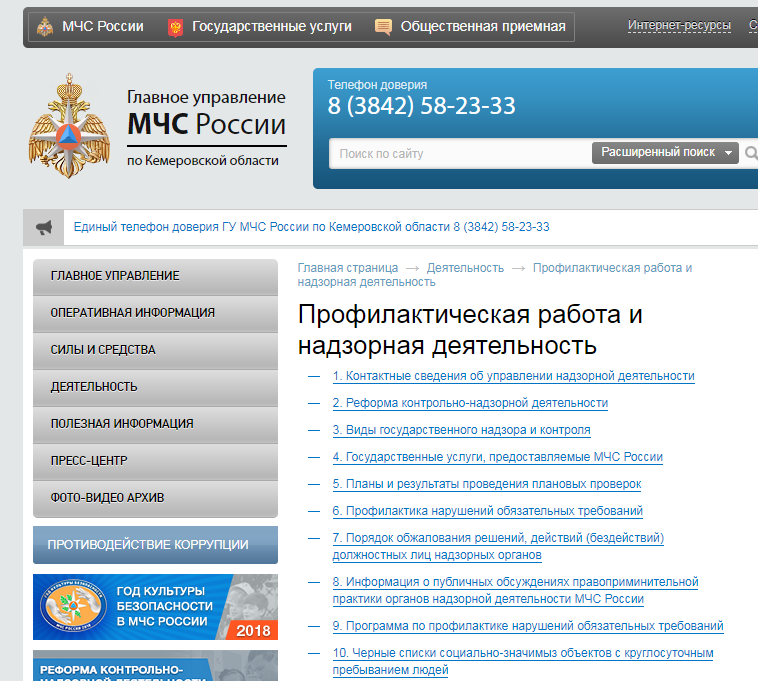Open the Единый телефон доверия announcement link

[x=311, y=227]
